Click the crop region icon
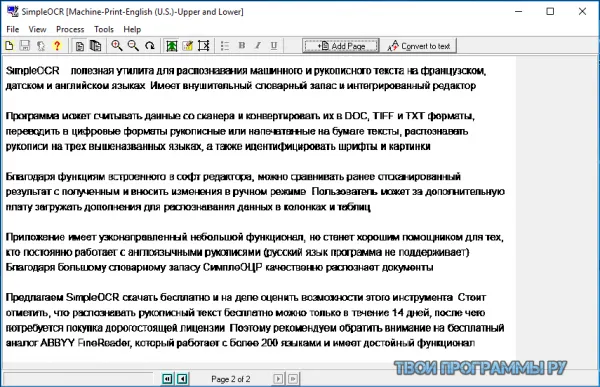The width and height of the screenshot is (600, 387). click(204, 46)
